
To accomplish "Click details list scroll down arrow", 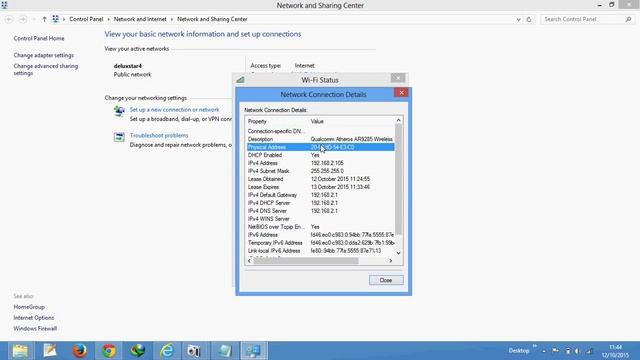I will 398,253.
